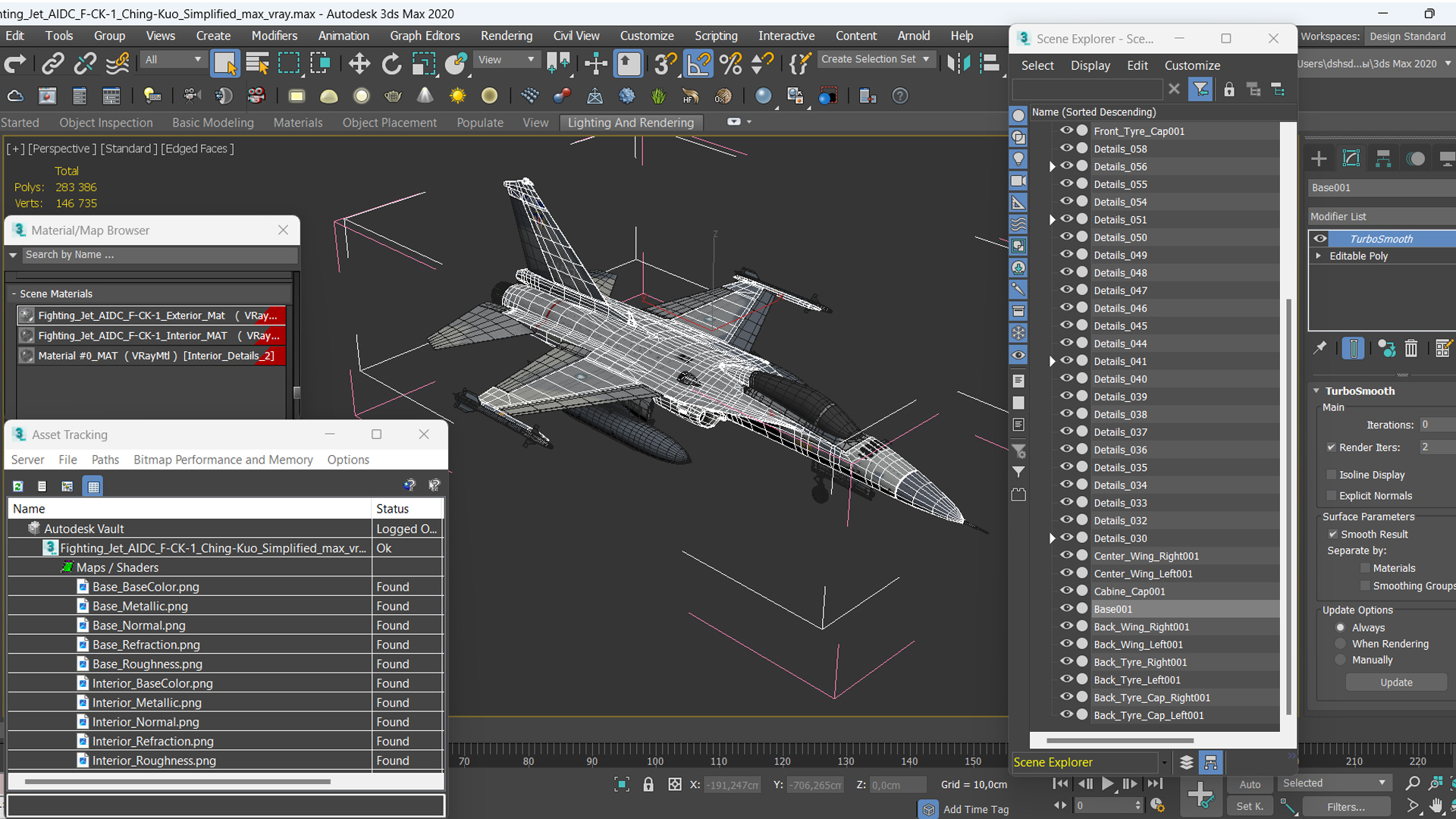This screenshot has width=1456, height=819.
Task: Click the Mirror tool icon
Action: (958, 64)
